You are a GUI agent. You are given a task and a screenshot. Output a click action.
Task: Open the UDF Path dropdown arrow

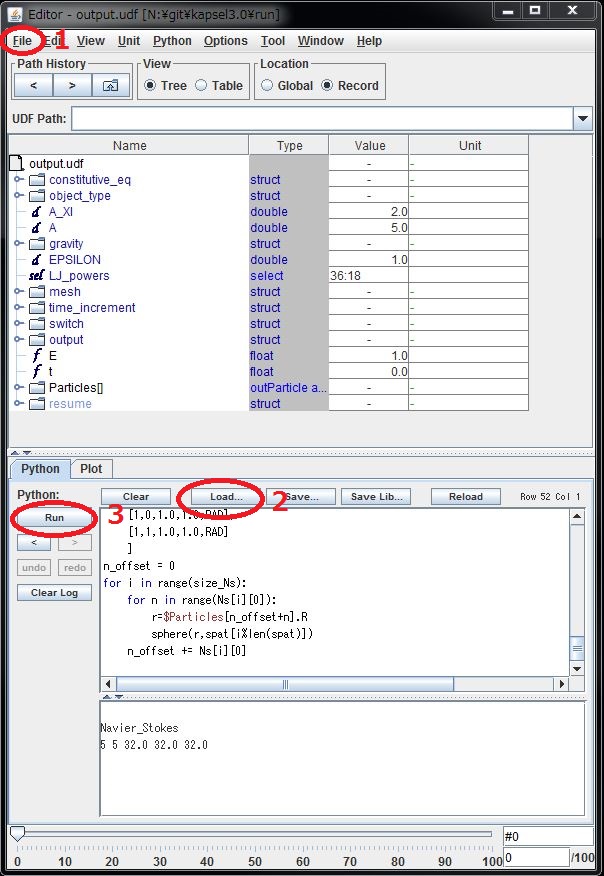point(583,119)
